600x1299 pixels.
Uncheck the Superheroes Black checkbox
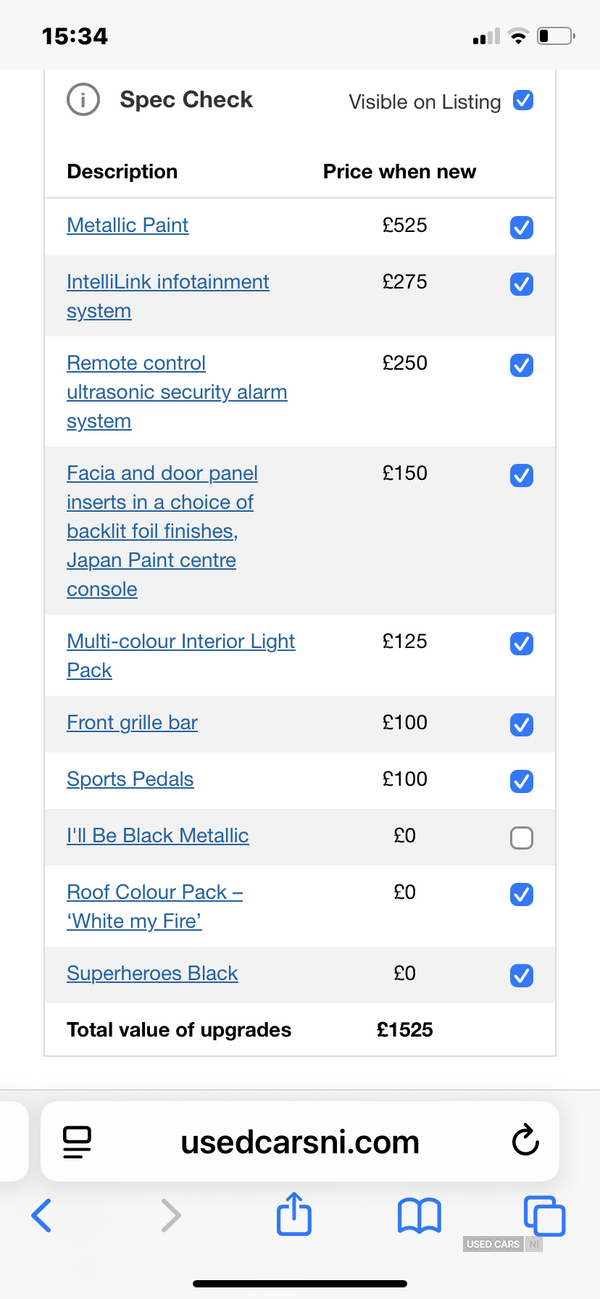point(521,976)
